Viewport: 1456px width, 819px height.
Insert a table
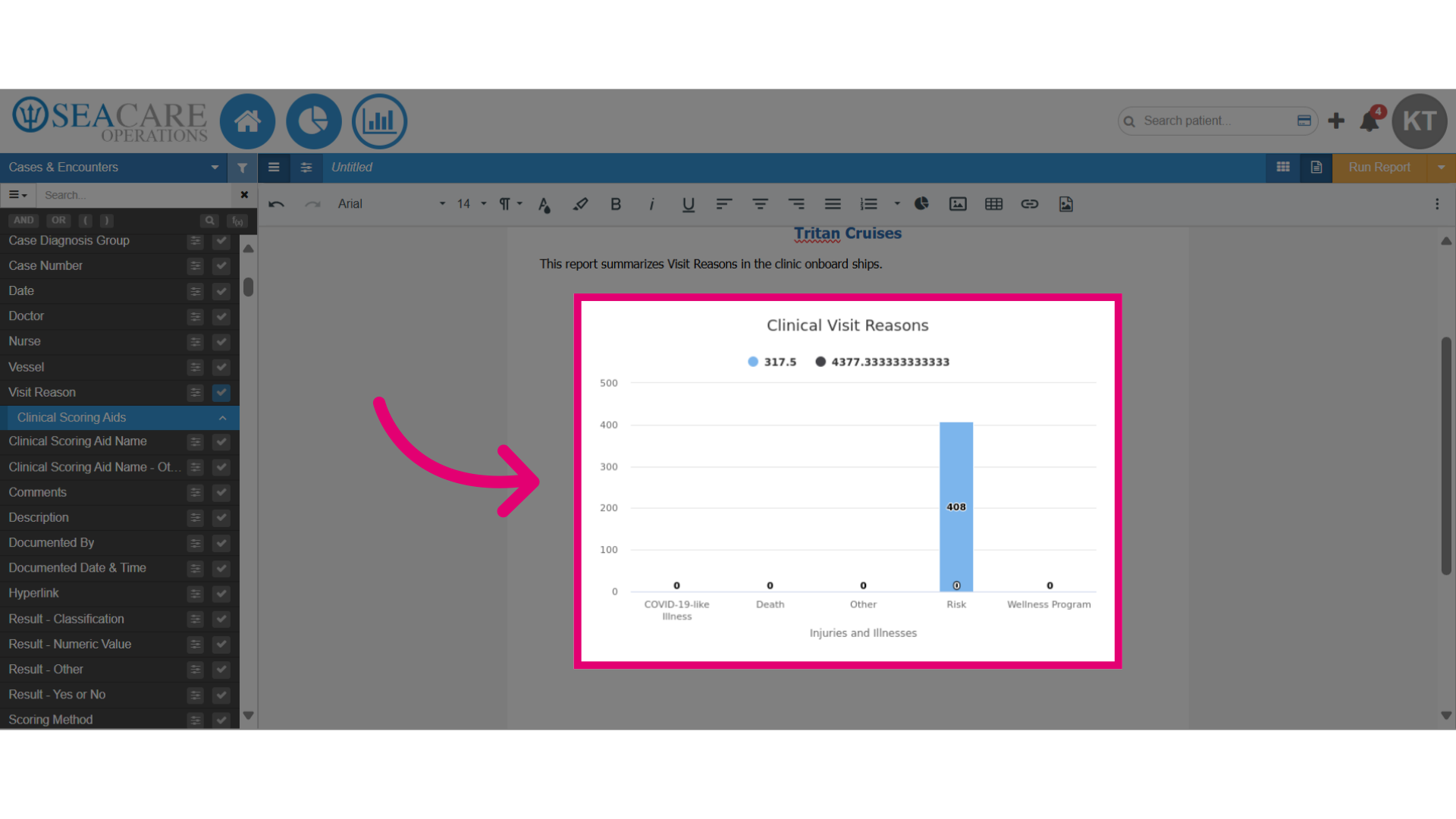coord(993,204)
